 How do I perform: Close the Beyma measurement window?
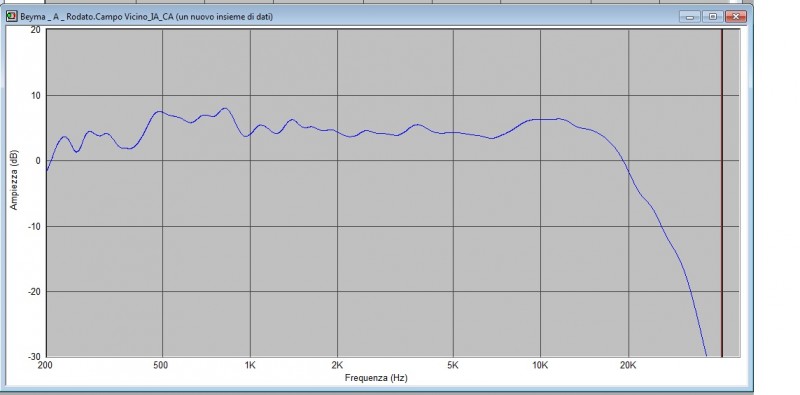[x=736, y=17]
